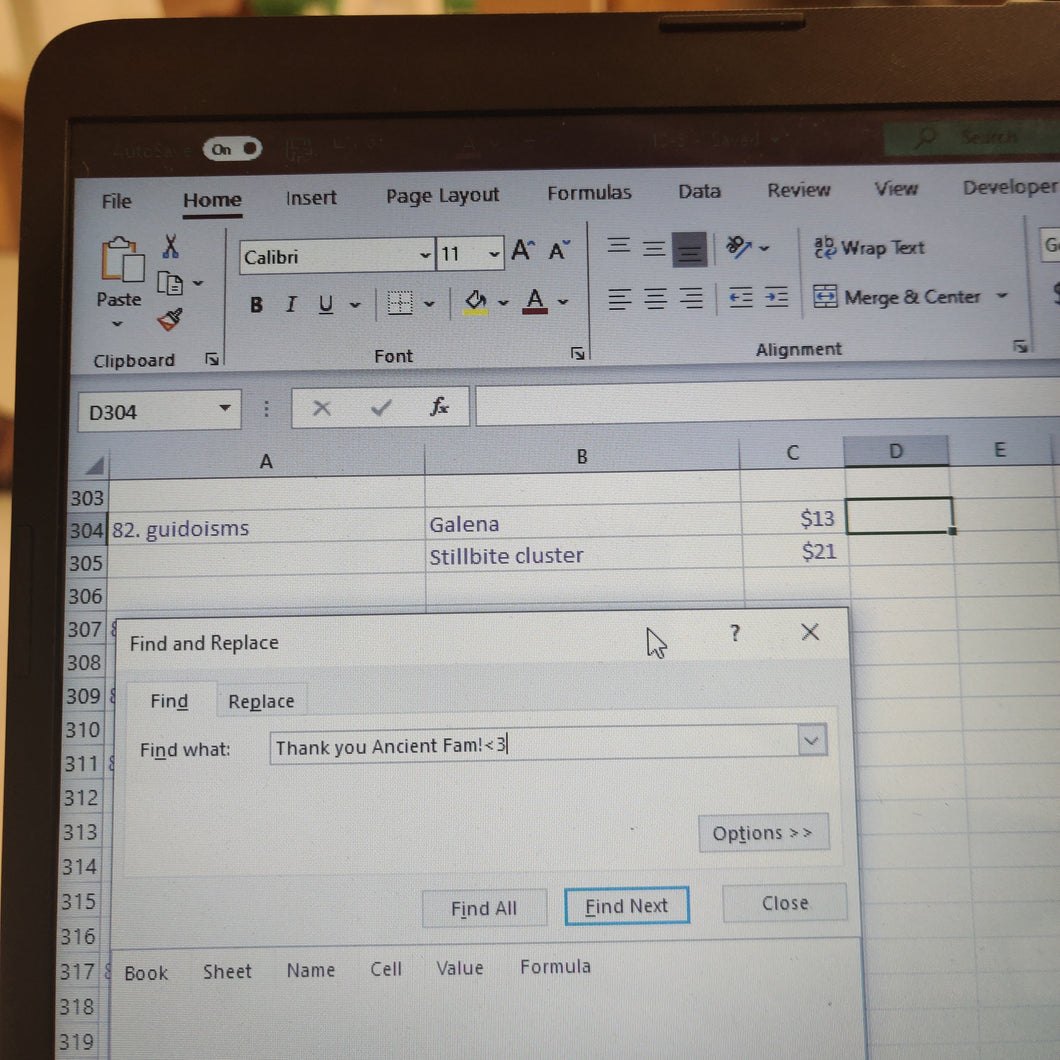Click the Align Left icon
Image resolution: width=1060 pixels, height=1060 pixels.
click(x=619, y=299)
